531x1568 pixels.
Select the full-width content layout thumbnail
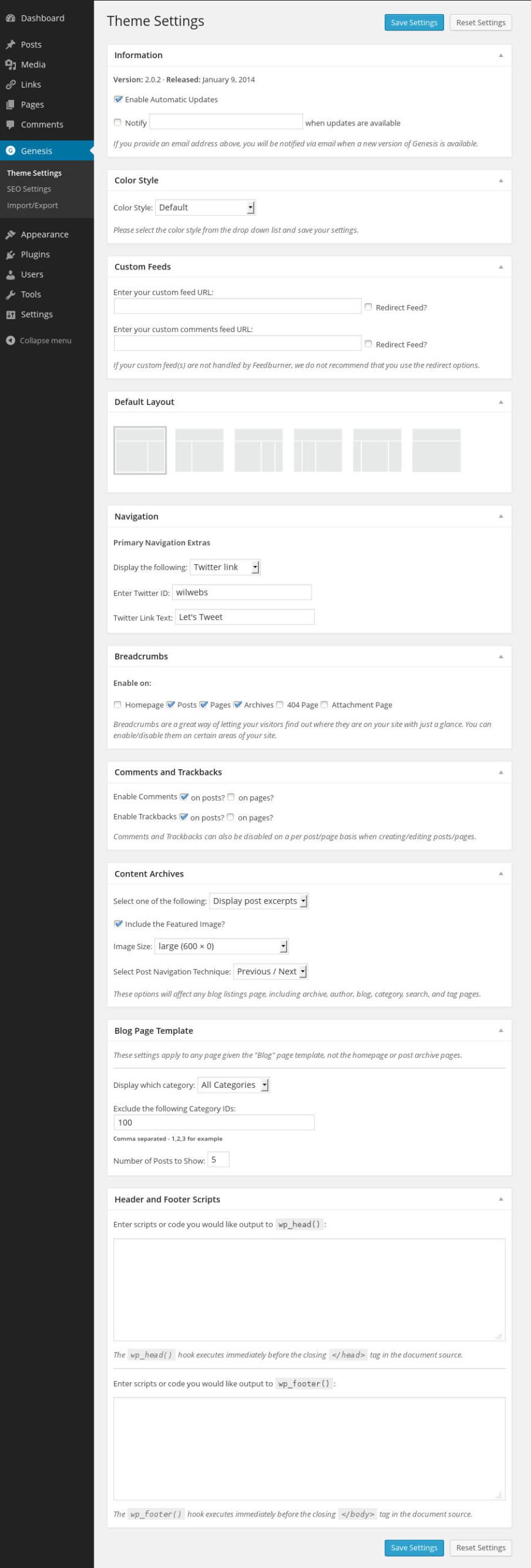coord(436,450)
